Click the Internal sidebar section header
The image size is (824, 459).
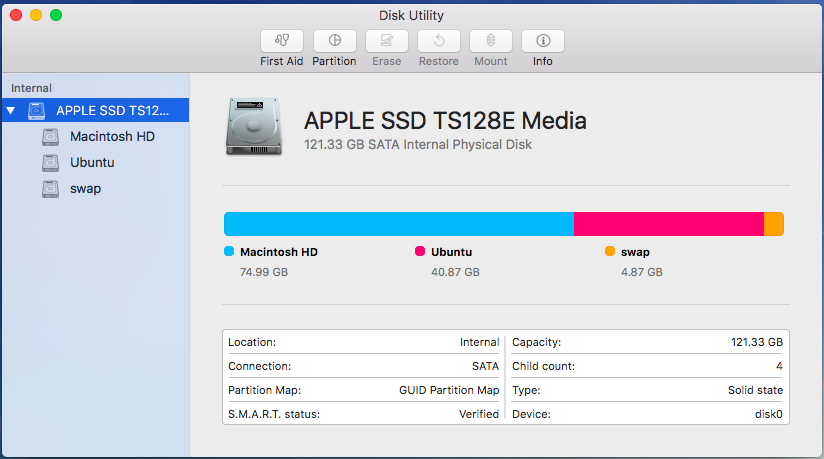click(32, 88)
